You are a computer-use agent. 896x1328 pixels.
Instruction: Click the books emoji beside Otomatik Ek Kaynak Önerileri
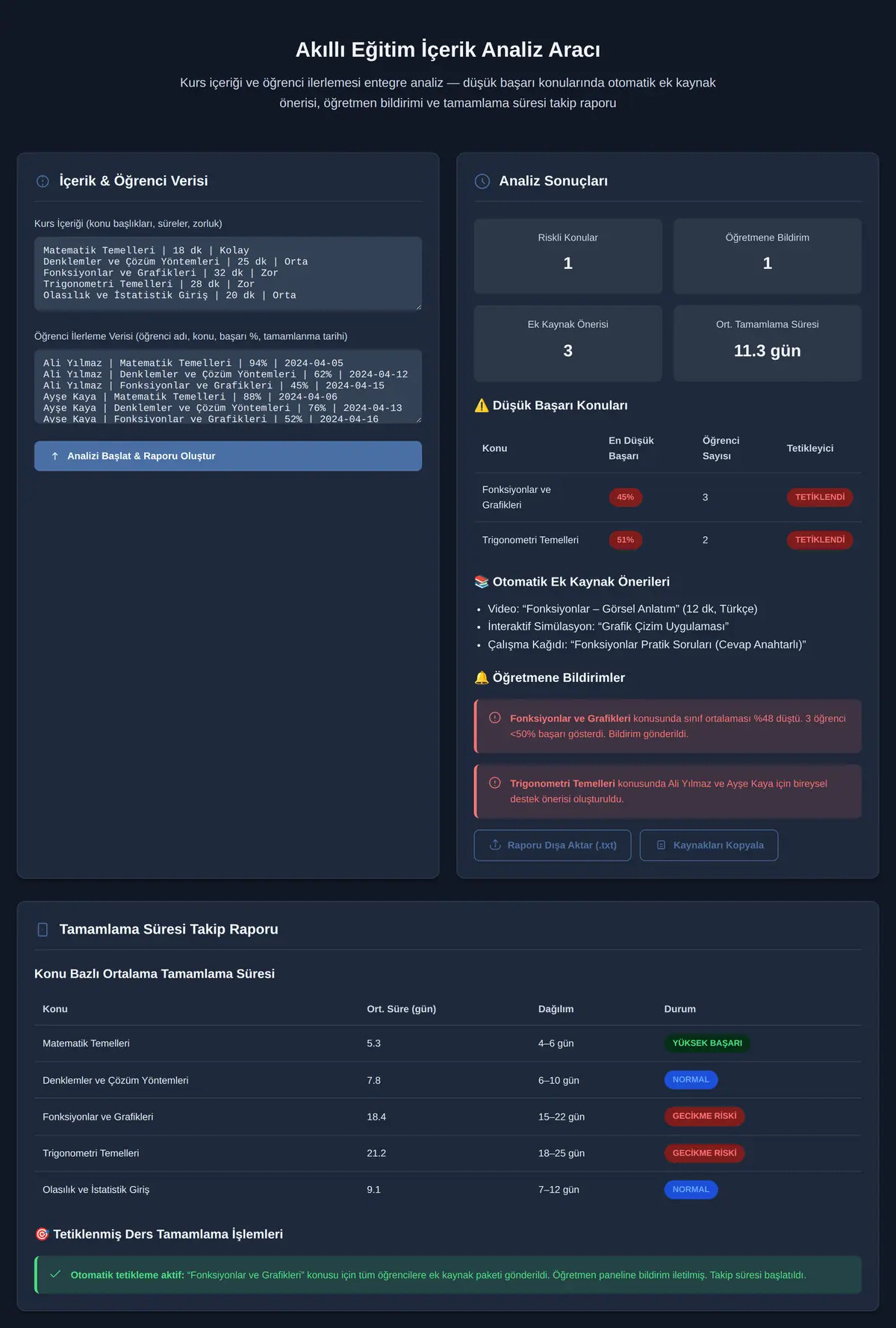(x=482, y=582)
